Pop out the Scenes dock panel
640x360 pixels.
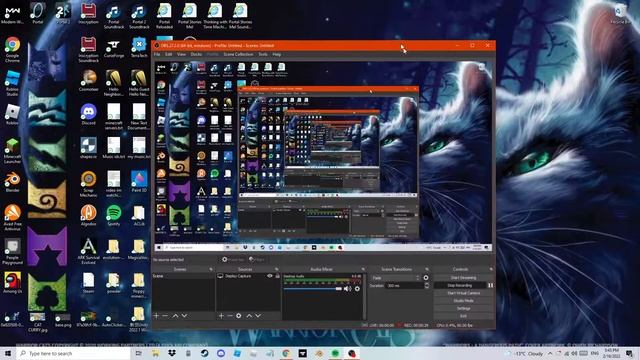[x=211, y=269]
